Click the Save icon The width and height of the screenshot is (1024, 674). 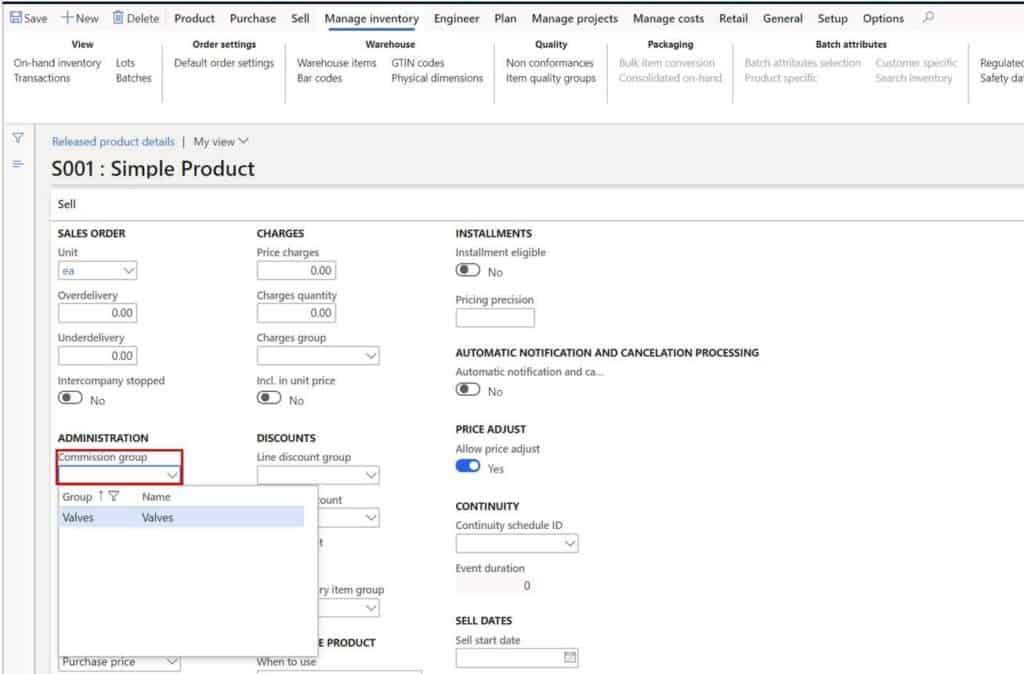28,17
